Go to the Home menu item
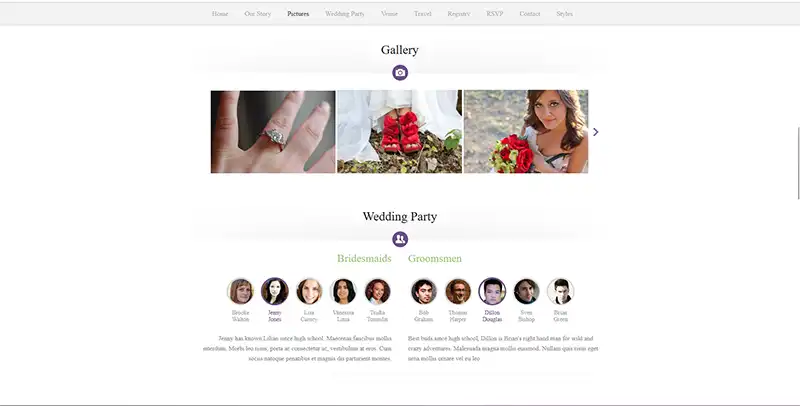Screen dimensions: 800x406 tap(220, 14)
